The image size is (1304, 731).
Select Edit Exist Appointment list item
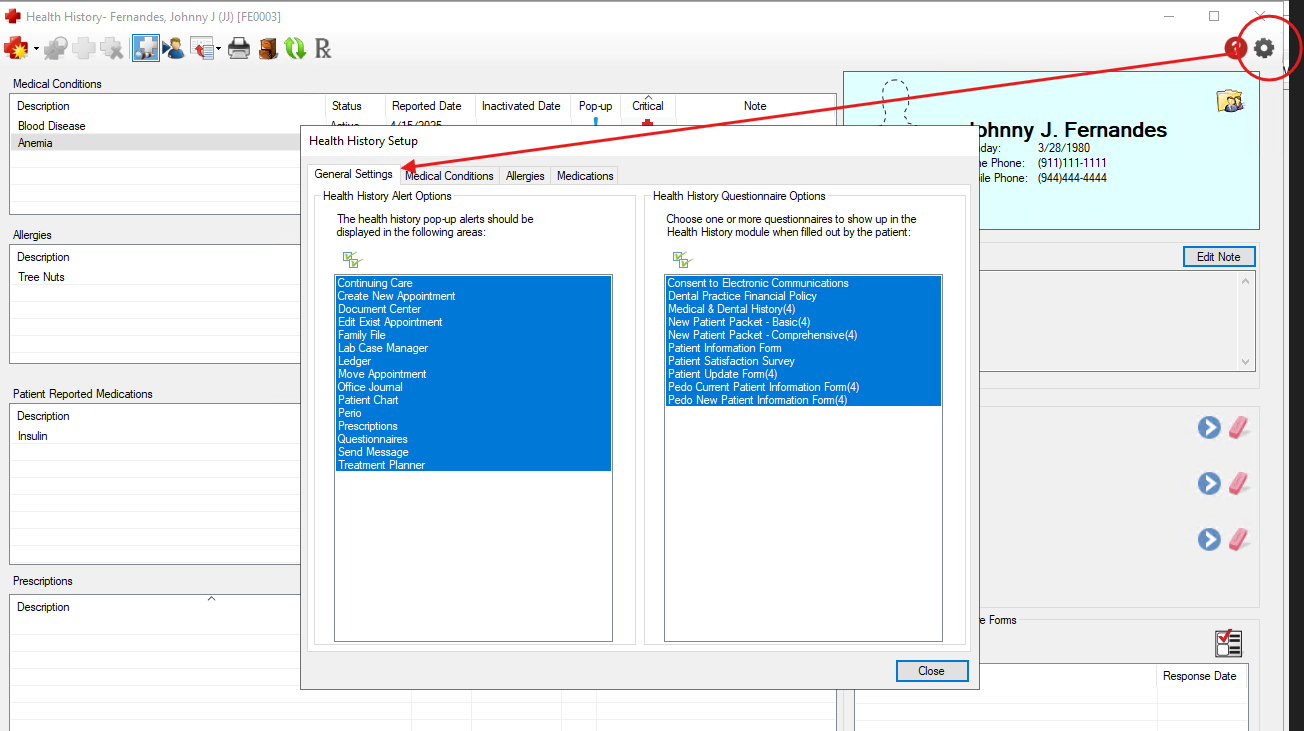tap(473, 322)
